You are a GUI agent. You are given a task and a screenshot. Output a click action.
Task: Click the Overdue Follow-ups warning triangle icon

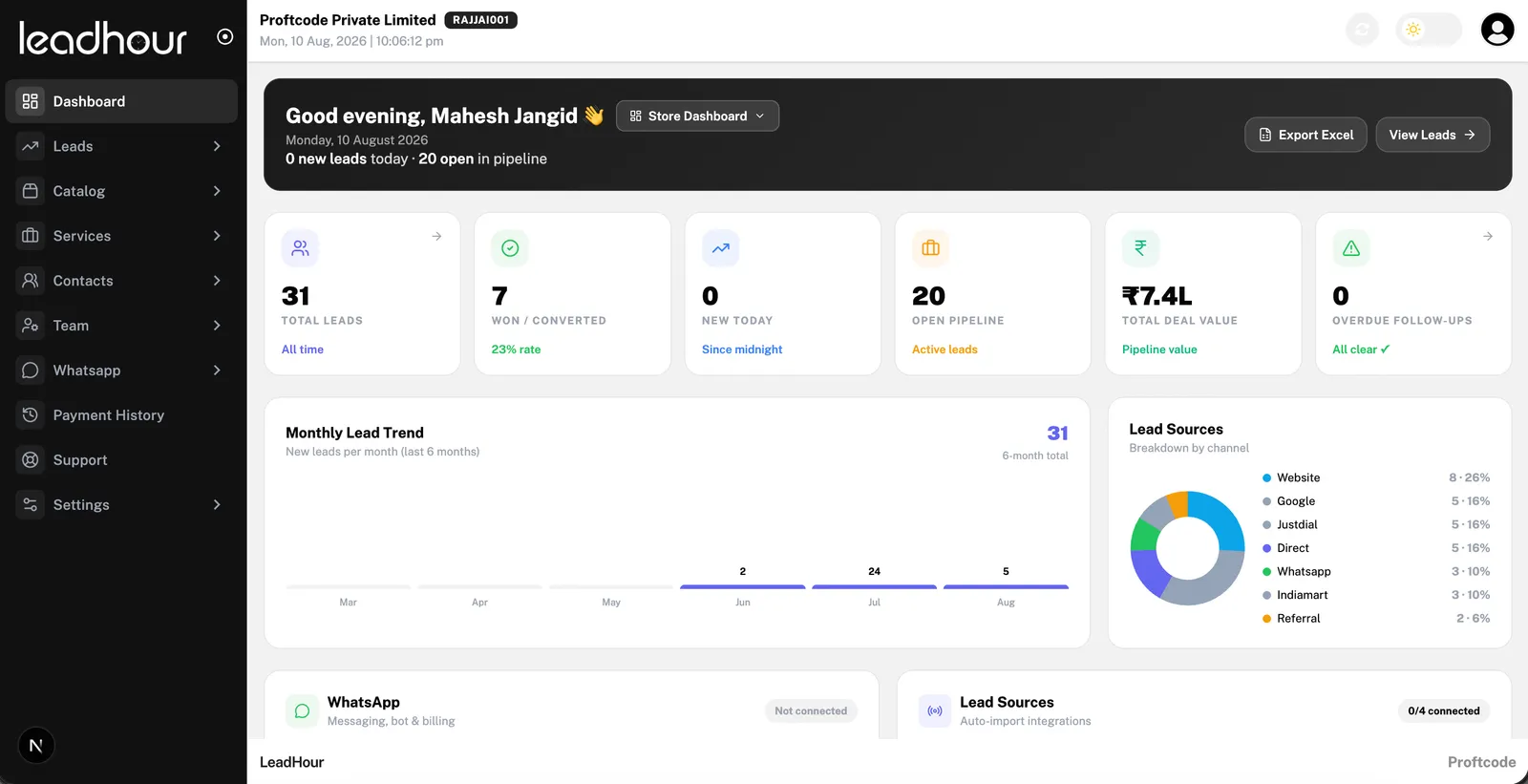pos(1351,248)
